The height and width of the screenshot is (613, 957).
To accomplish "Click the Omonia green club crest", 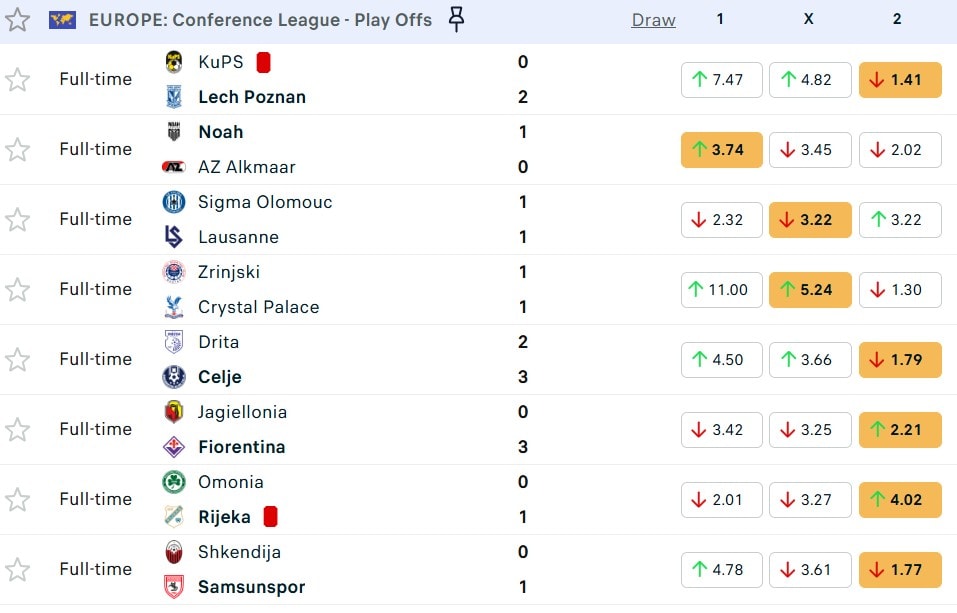I will pos(174,482).
